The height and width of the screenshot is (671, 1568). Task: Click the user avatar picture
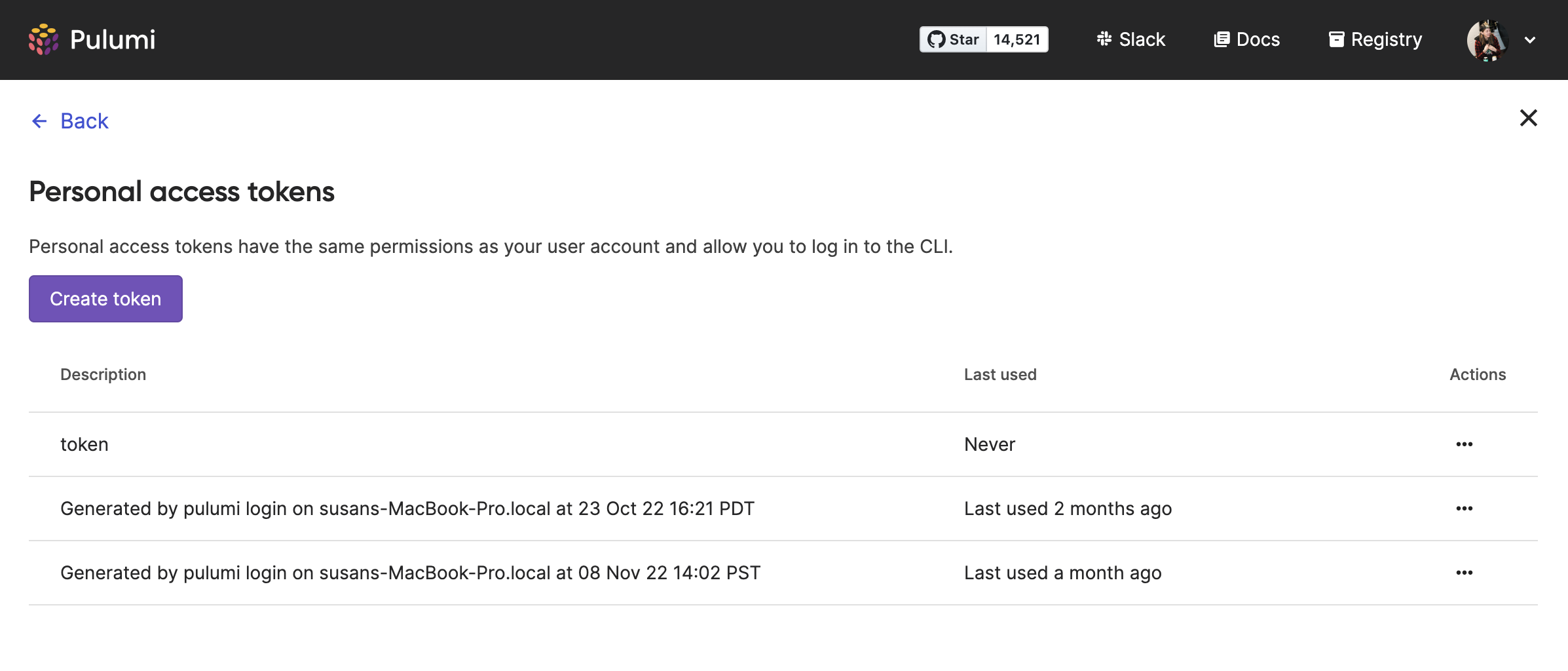point(1487,40)
